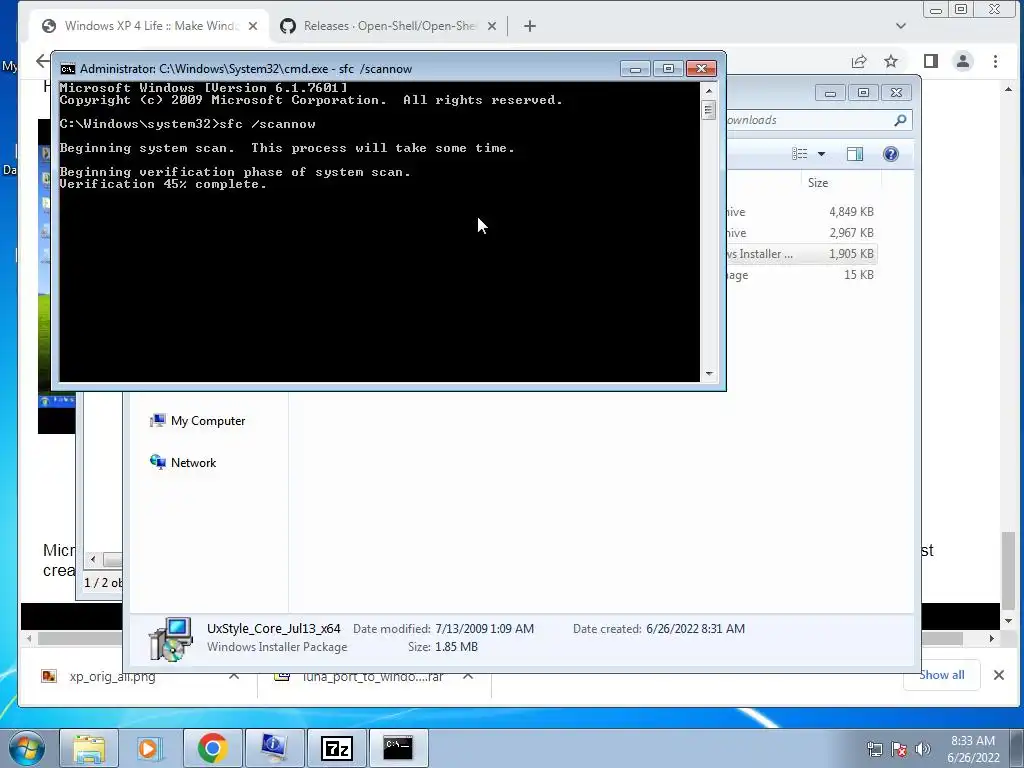Switch to Chrome in taskbar
This screenshot has height=768, width=1024.
[212, 748]
